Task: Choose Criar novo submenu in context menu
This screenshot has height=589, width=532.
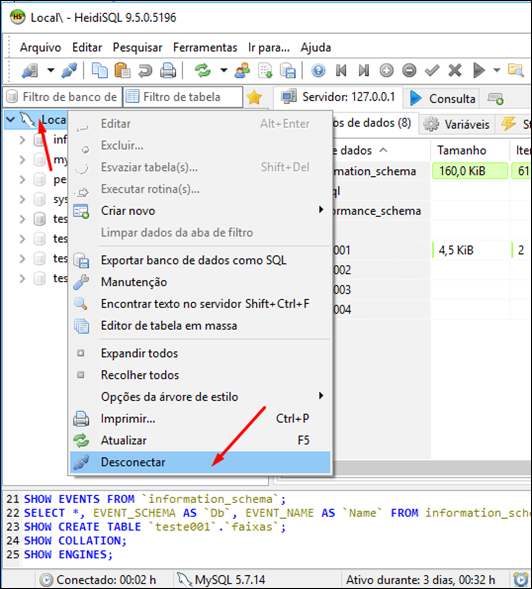Action: click(200, 211)
